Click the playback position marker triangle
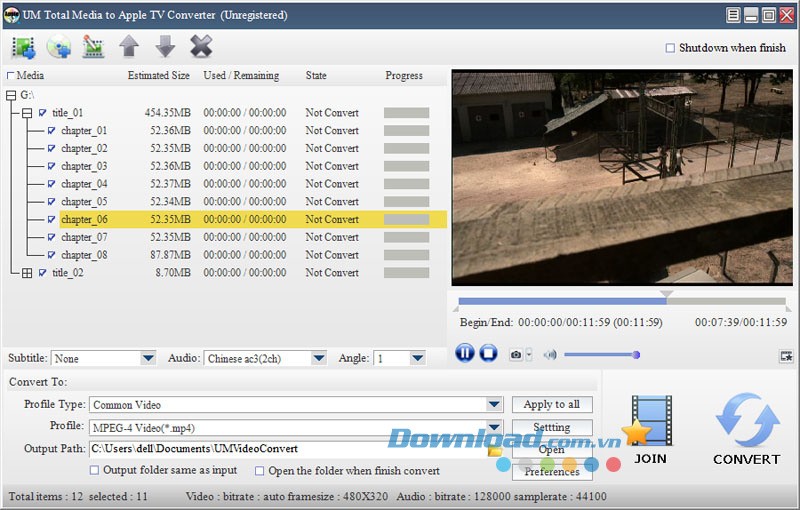800x510 pixels. click(x=666, y=294)
